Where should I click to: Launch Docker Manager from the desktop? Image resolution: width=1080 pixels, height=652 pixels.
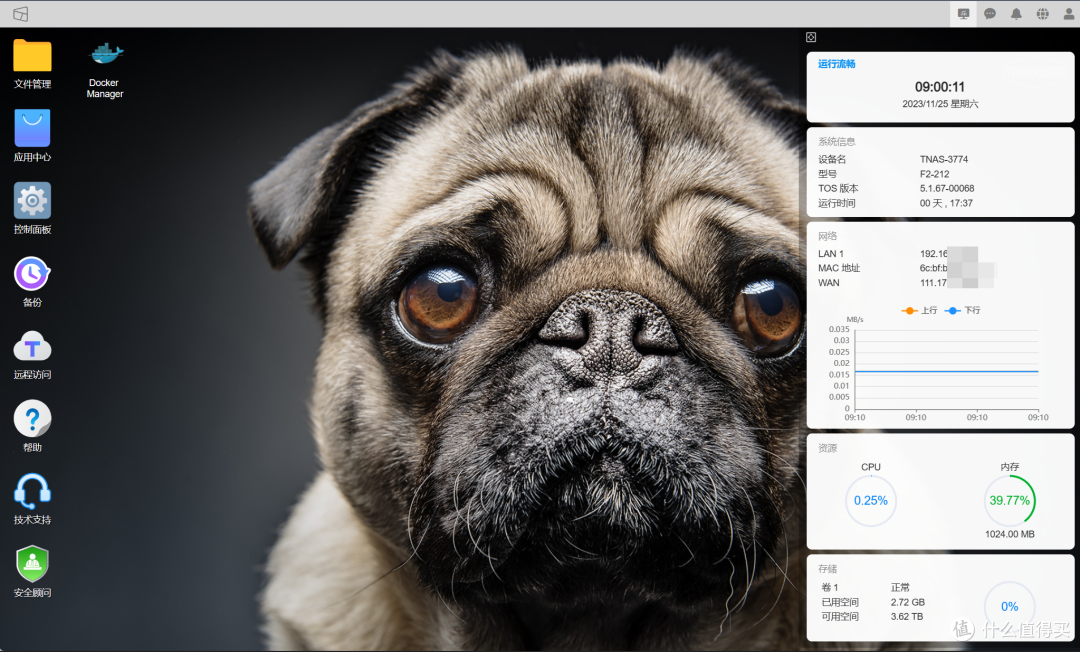pyautogui.click(x=105, y=54)
